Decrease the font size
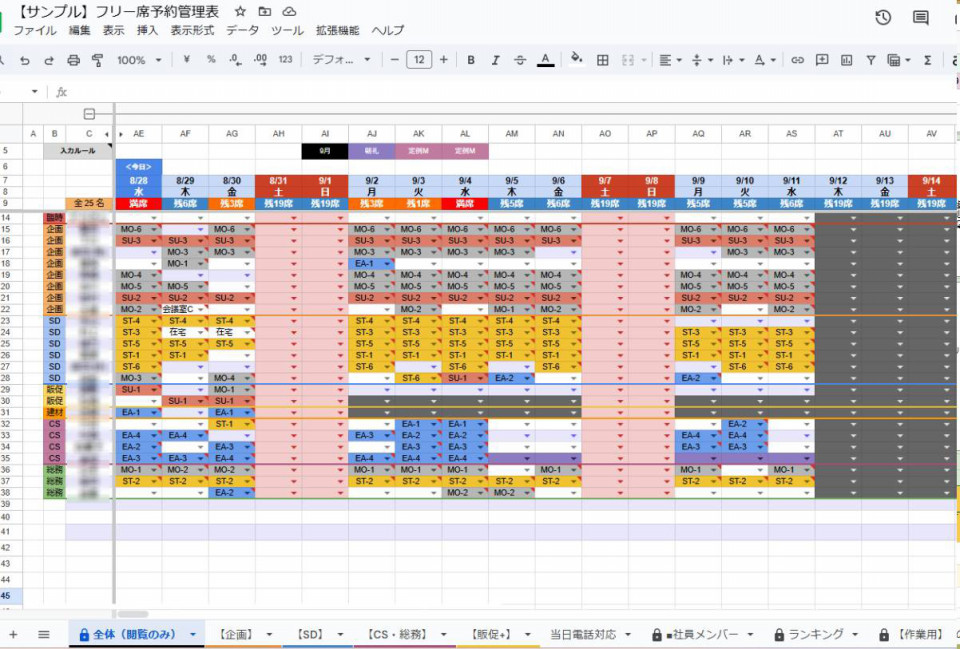 [x=395, y=60]
